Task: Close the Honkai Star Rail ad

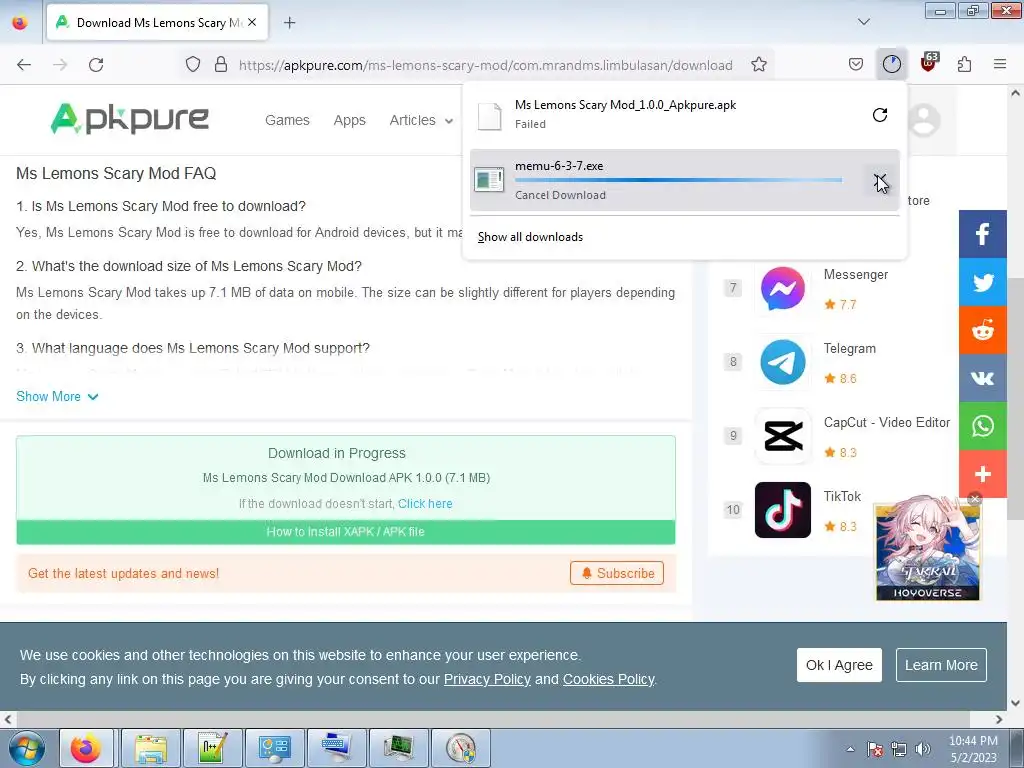Action: [974, 499]
